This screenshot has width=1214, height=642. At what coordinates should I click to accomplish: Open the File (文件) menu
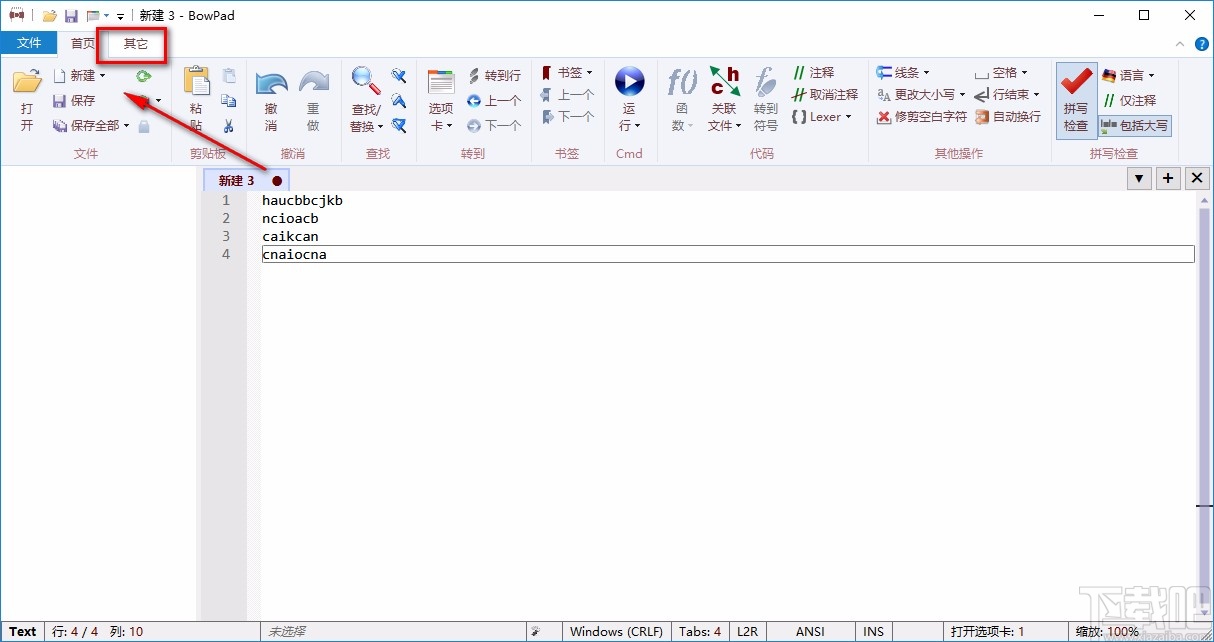[x=29, y=43]
